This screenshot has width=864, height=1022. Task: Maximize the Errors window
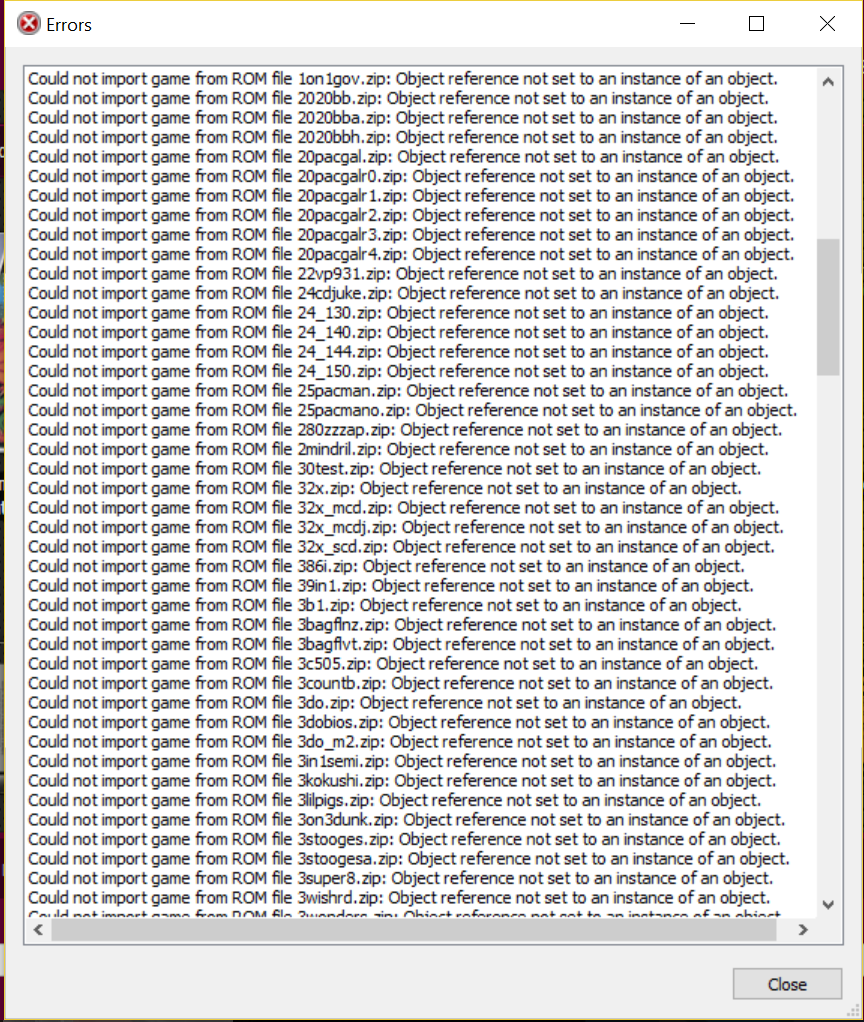pyautogui.click(x=756, y=24)
